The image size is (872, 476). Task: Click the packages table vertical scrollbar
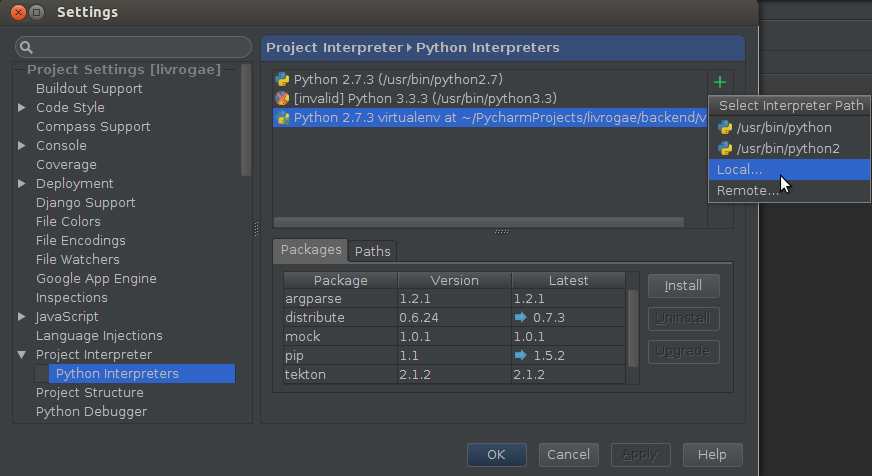[633, 328]
